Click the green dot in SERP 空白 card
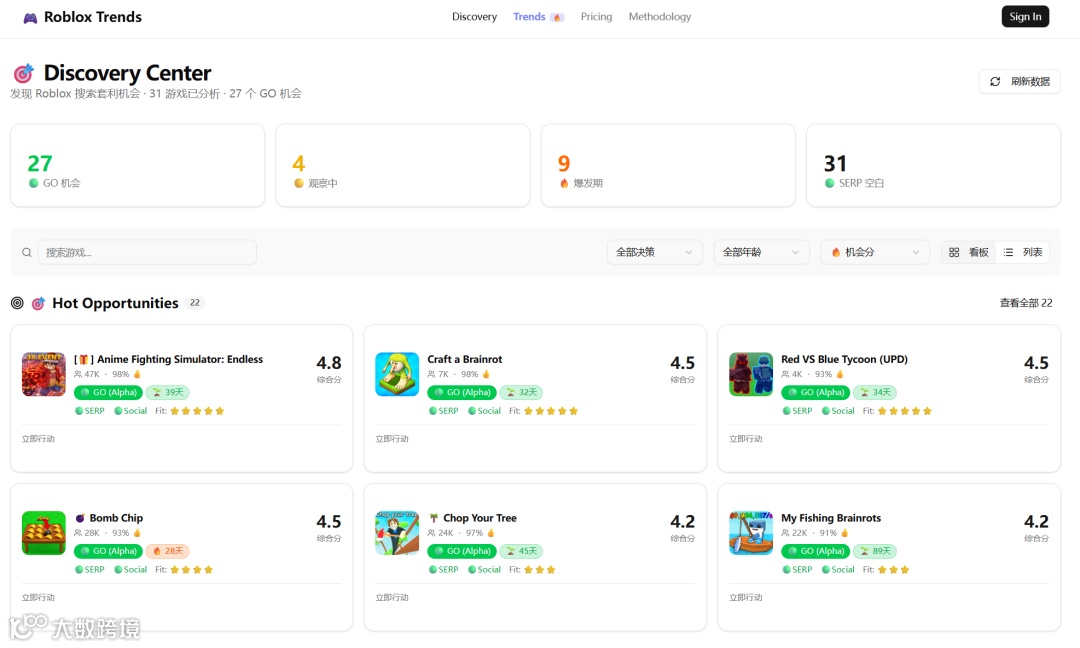 coord(829,183)
